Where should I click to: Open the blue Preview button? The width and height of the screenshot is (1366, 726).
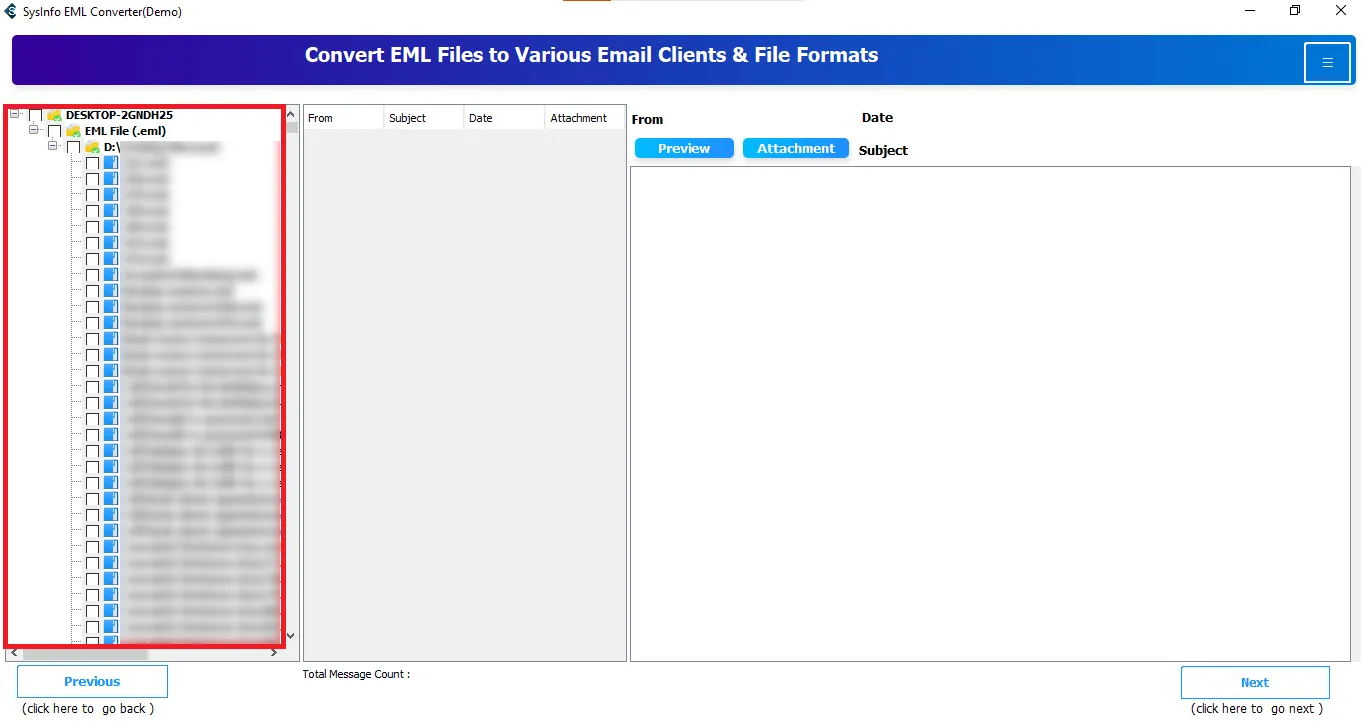[x=684, y=148]
